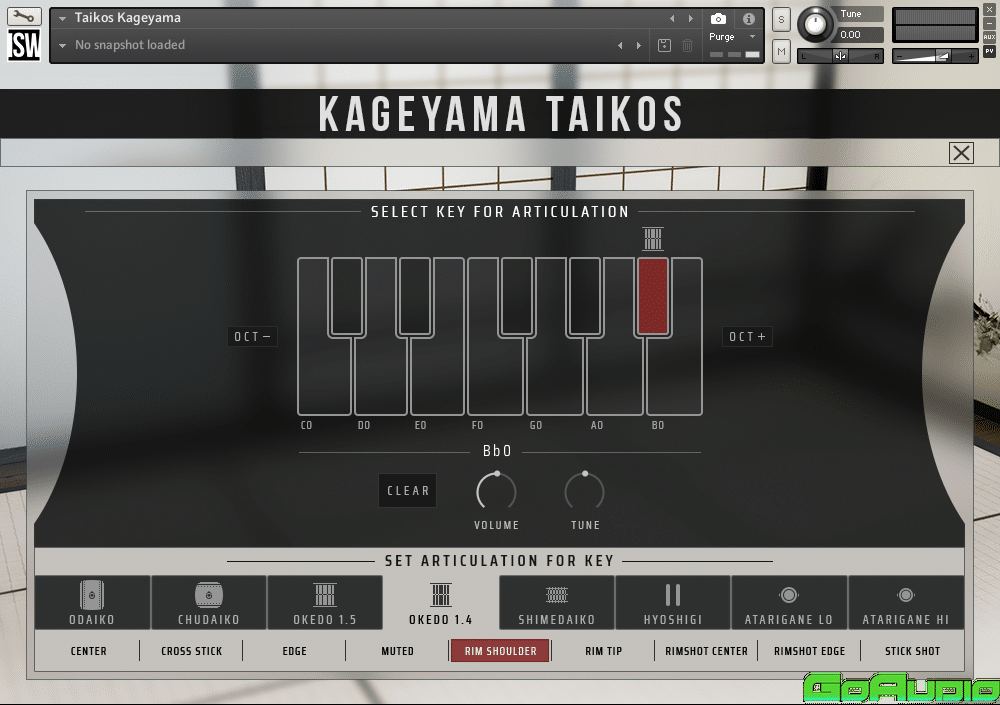
Task: Toggle the PV button in header
Action: (990, 51)
